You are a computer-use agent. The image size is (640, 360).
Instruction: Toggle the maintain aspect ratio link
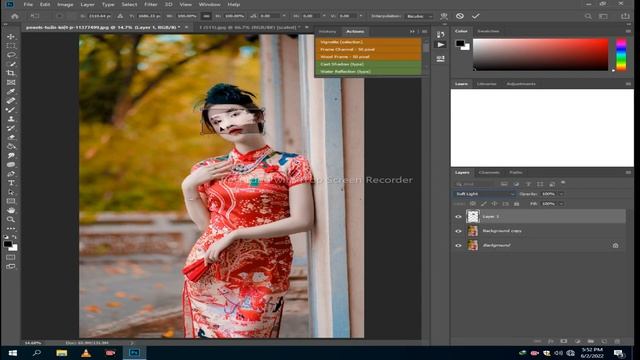(x=206, y=16)
